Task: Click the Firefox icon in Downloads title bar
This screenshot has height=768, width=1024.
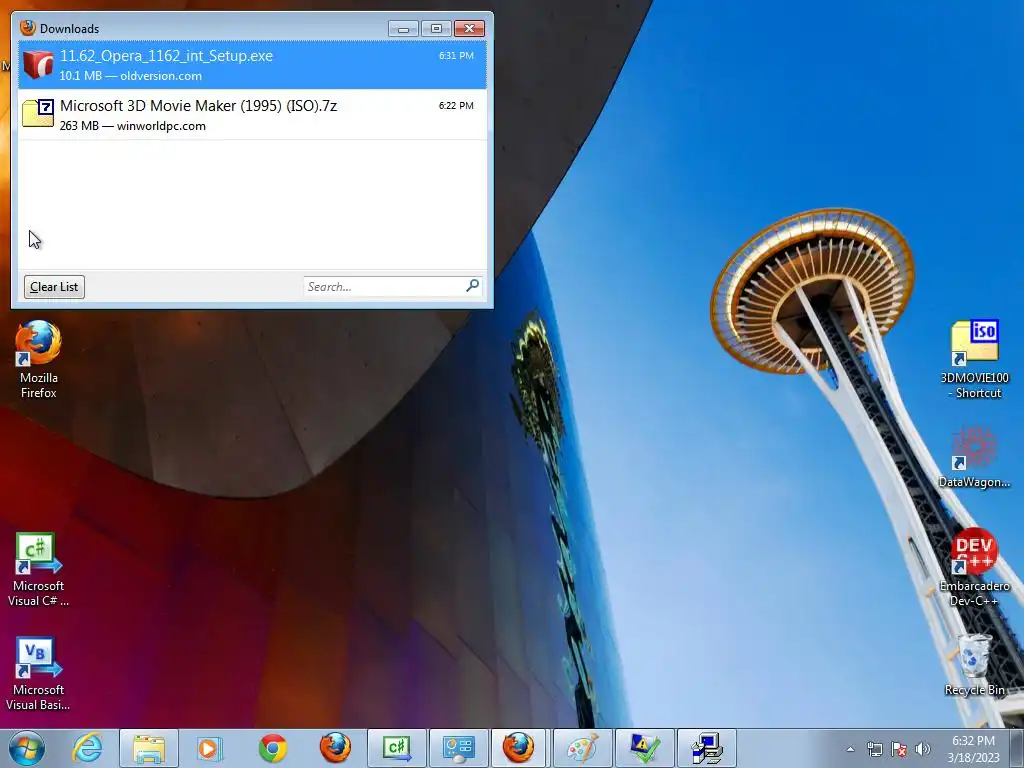Action: 27,27
